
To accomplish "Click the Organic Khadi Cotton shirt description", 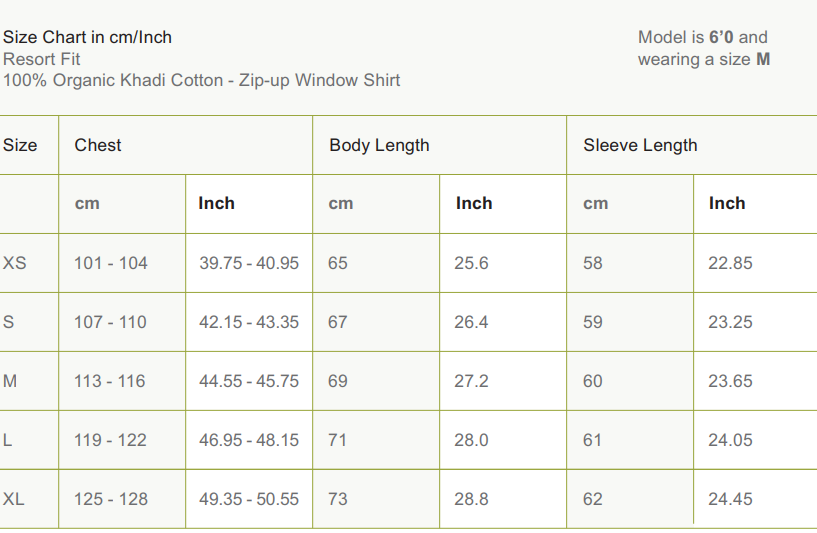I will click(x=201, y=80).
